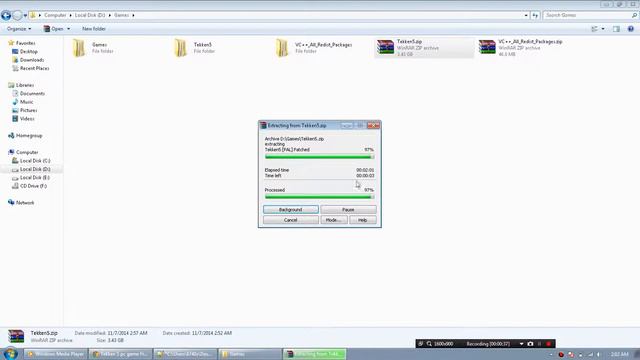Click Games in the address breadcrumb
The image size is (640, 360).
coord(121,15)
